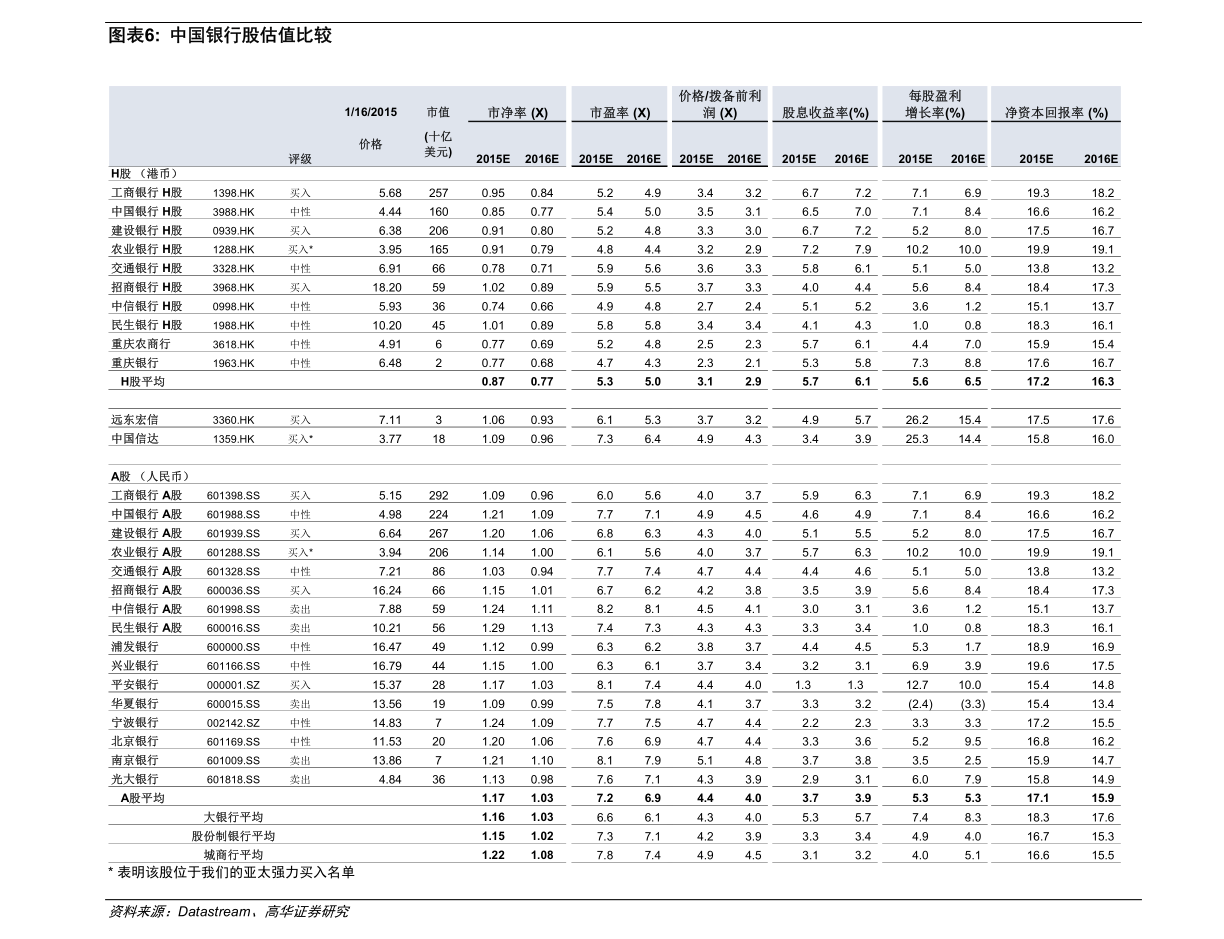Click 2016E under 市盈率 (X)
The width and height of the screenshot is (1224, 939).
click(x=644, y=159)
